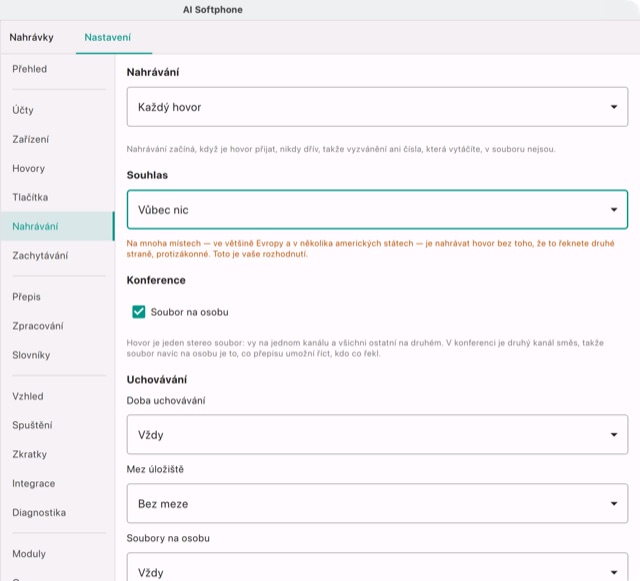
Task: Open Přehled in the sidebar
Action: [57, 69]
